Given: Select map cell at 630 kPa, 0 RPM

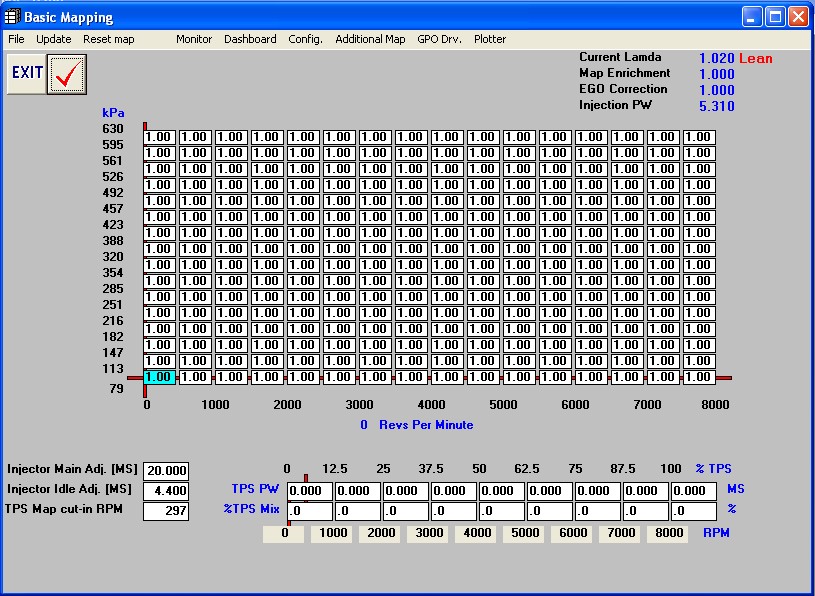Looking at the screenshot, I should pyautogui.click(x=160, y=137).
